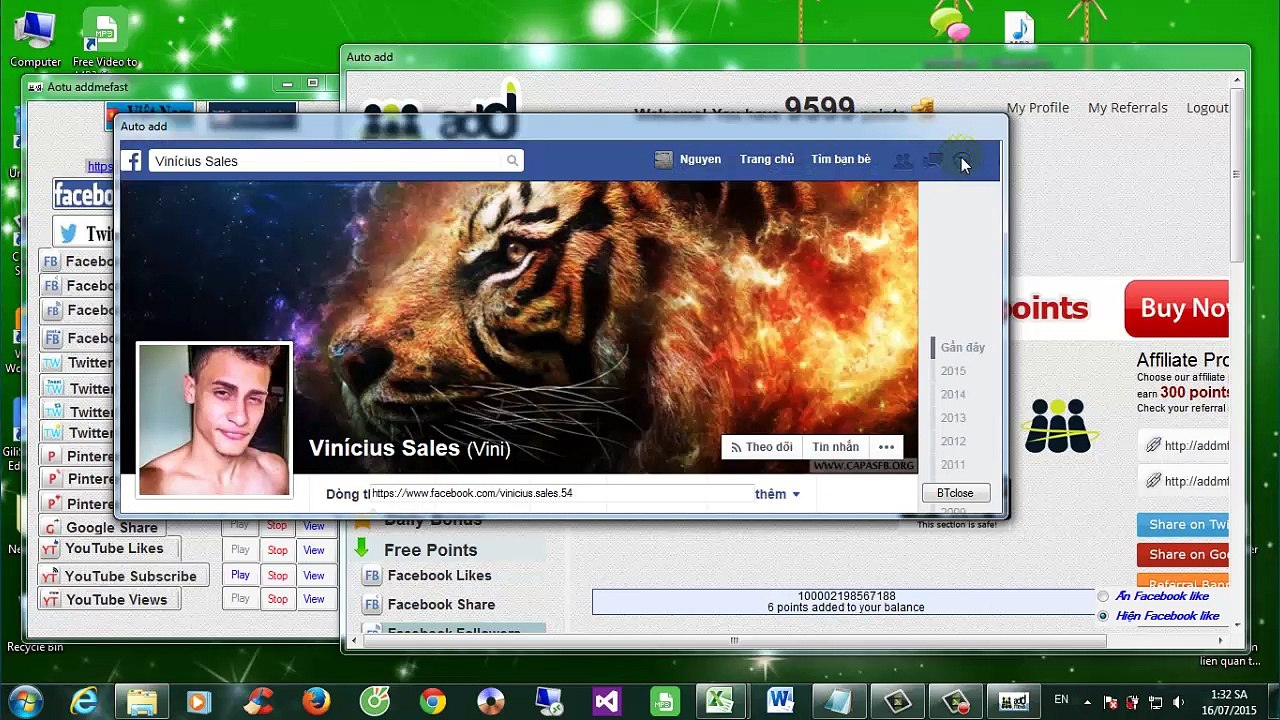Click the EN language indicator in the taskbar
Image resolution: width=1280 pixels, height=720 pixels.
1061,700
